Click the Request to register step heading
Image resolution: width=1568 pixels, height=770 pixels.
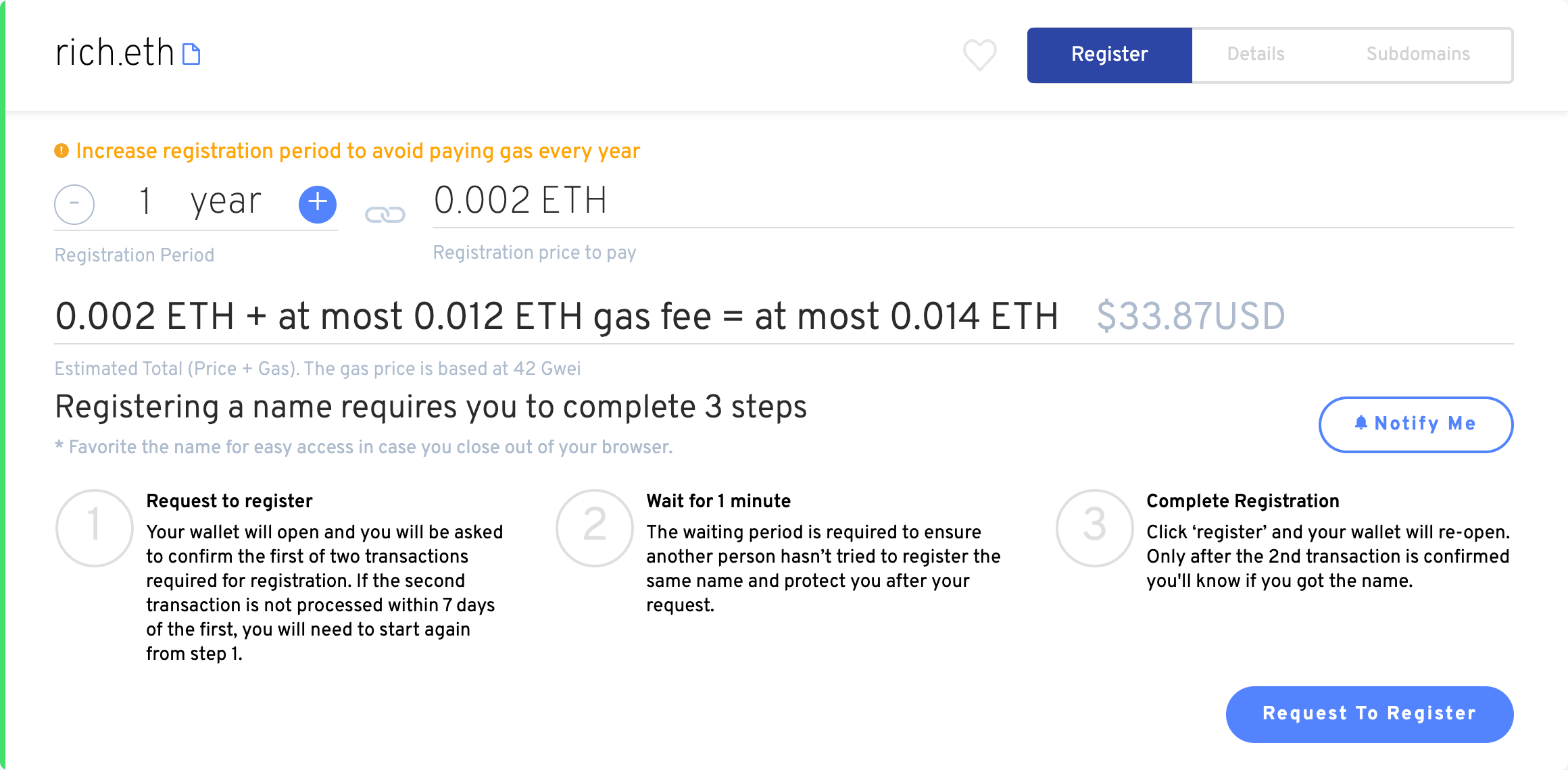tap(229, 501)
